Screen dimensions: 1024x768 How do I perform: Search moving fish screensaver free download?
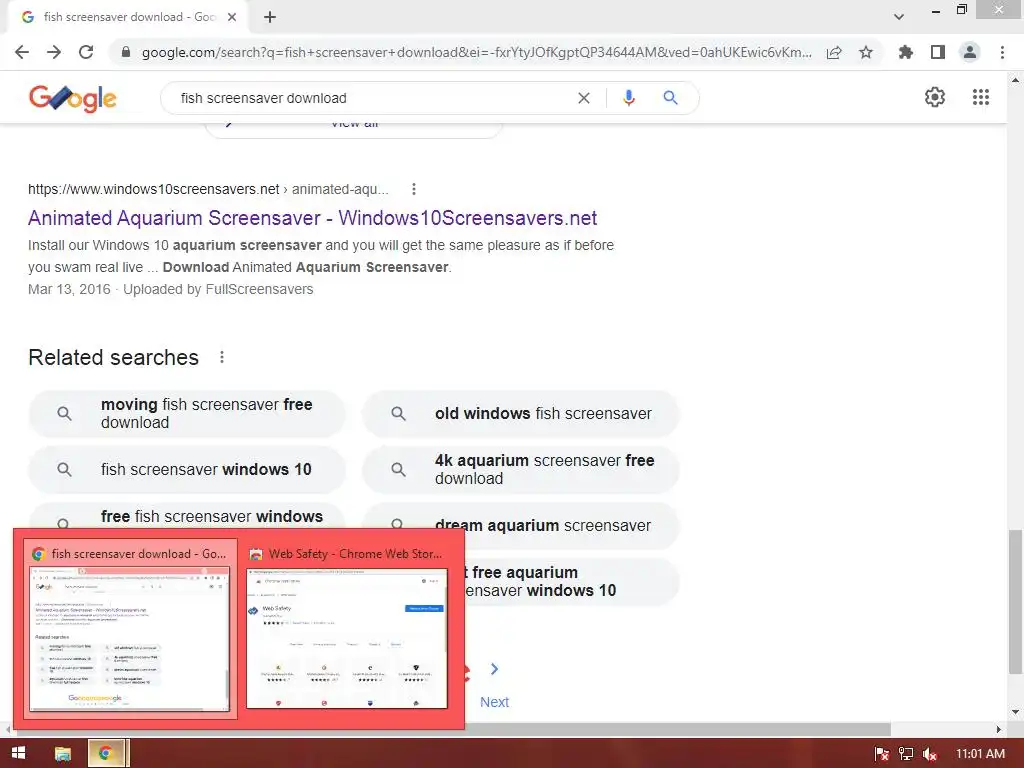coord(187,413)
